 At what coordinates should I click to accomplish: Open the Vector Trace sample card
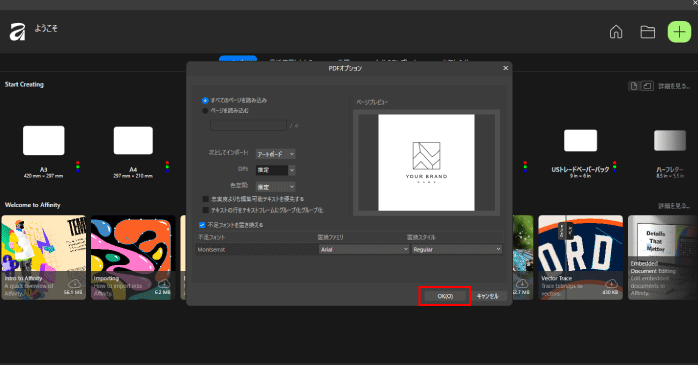click(x=580, y=257)
